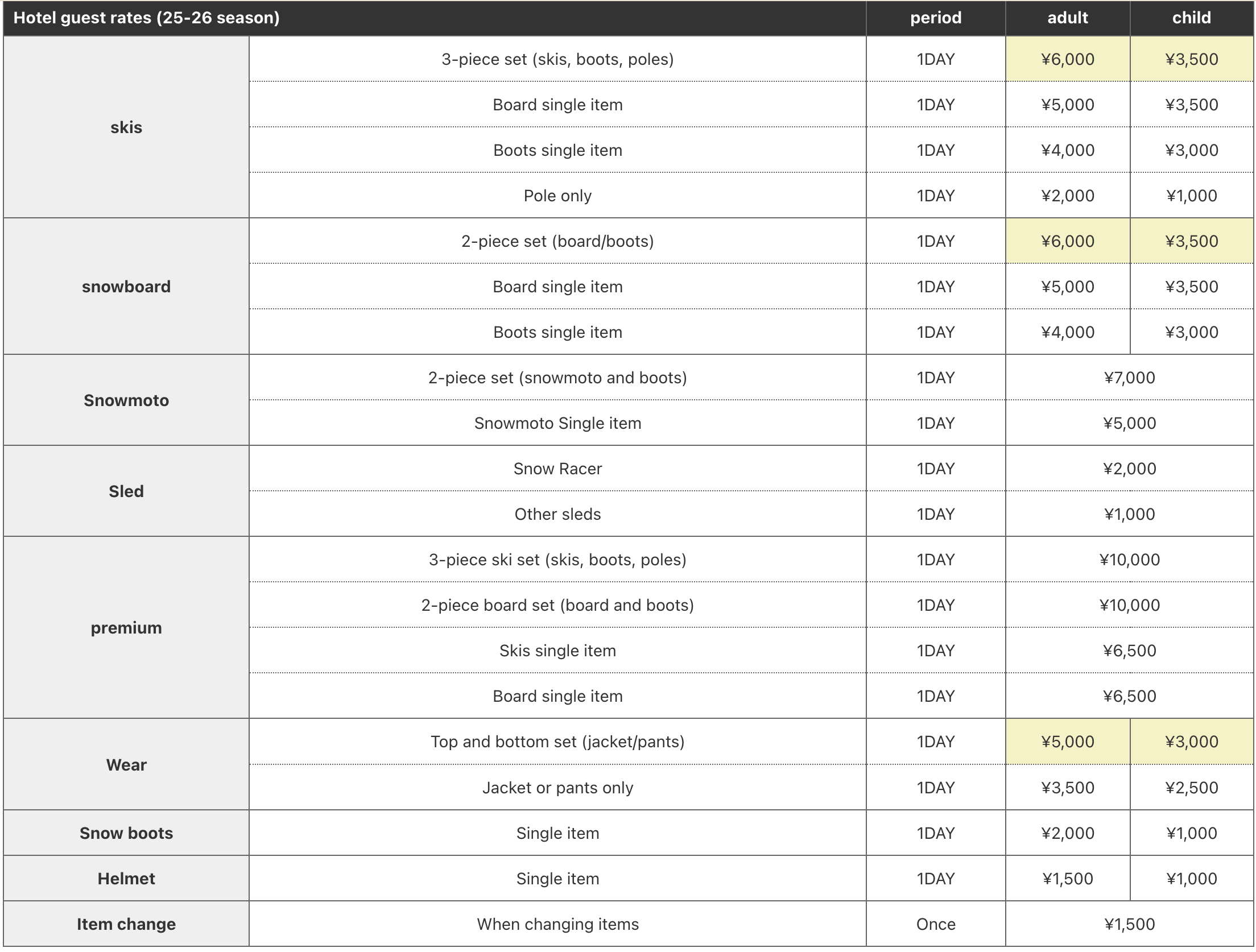
Task: Click the Once period cell
Action: (x=935, y=924)
